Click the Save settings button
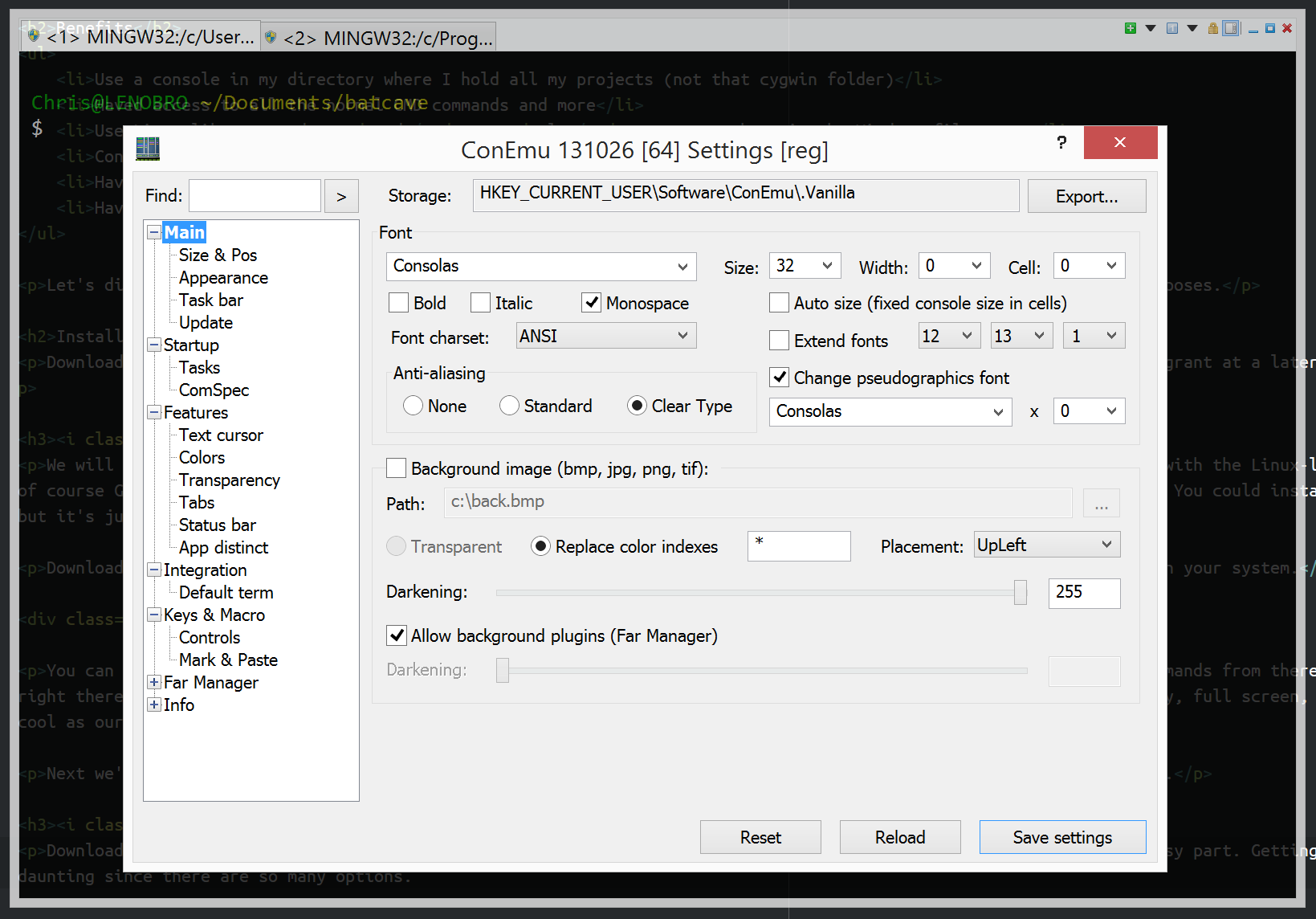Image resolution: width=1316 pixels, height=919 pixels. (x=1061, y=837)
